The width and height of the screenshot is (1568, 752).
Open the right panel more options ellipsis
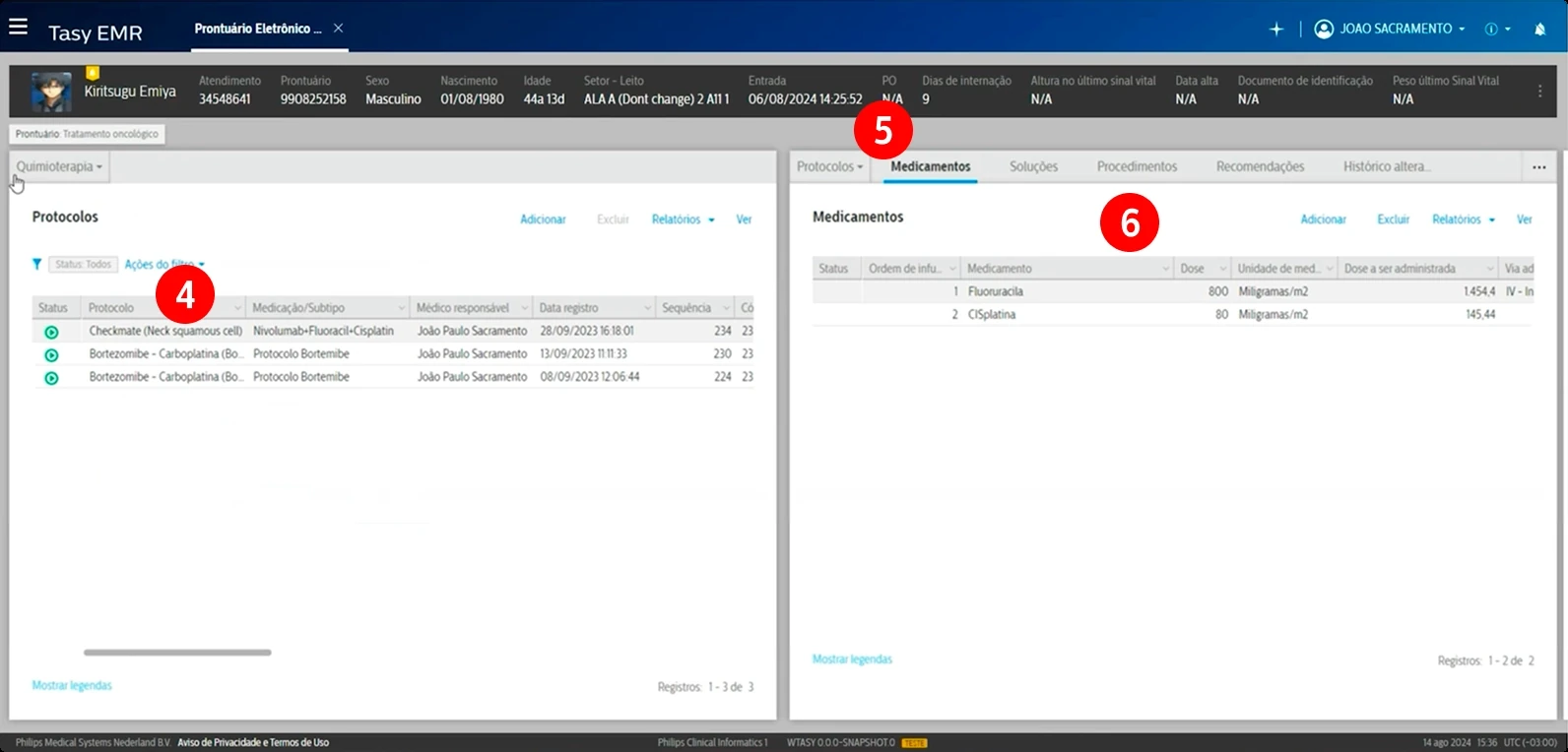click(1539, 167)
